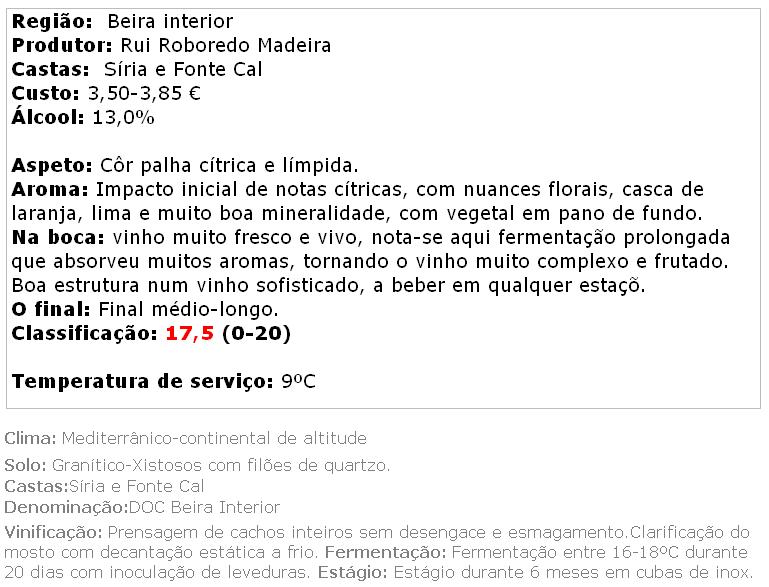
Task: Click the 'Vinificação:' grey label
Action: click(53, 532)
